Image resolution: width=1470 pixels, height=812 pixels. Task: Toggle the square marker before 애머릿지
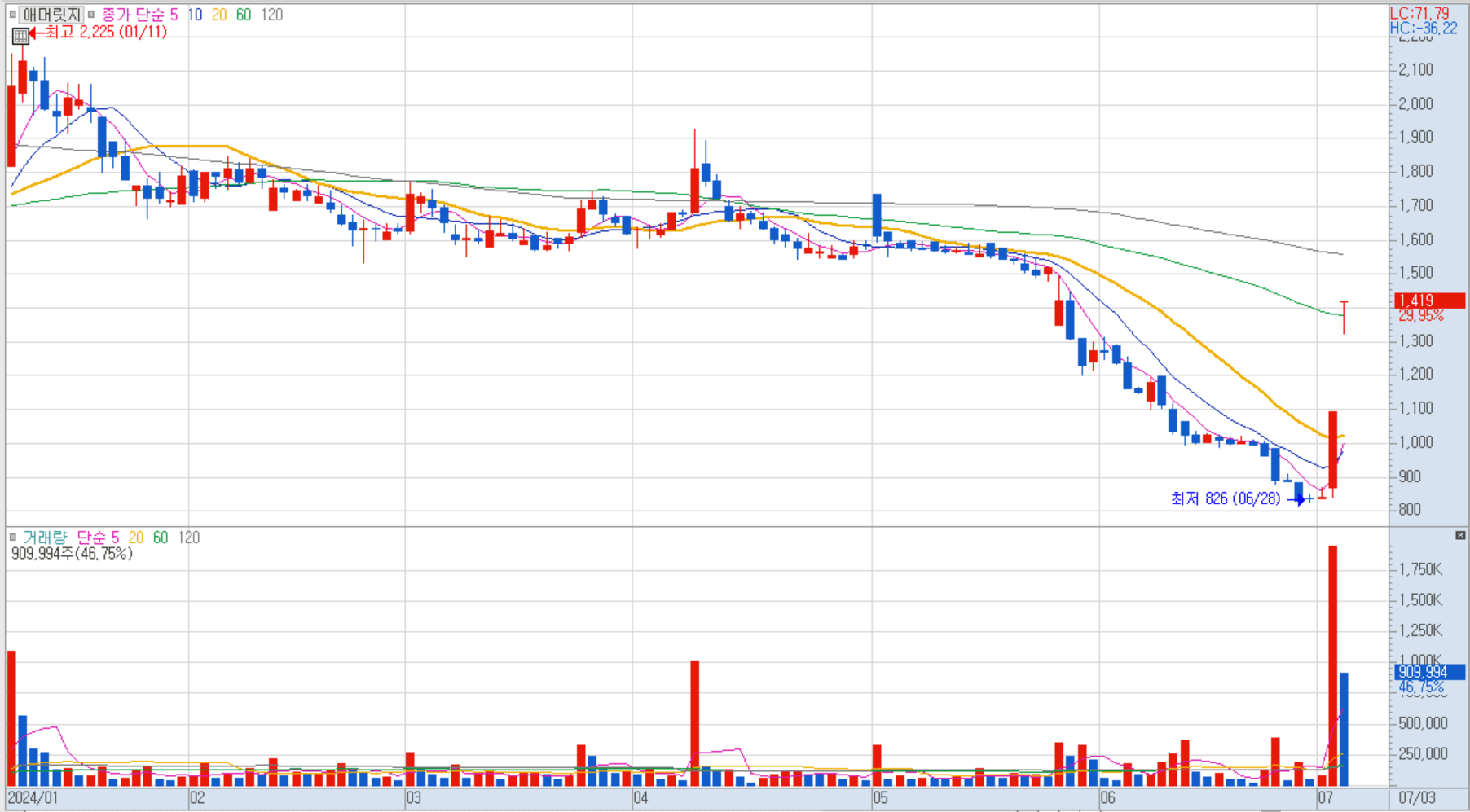(12, 15)
